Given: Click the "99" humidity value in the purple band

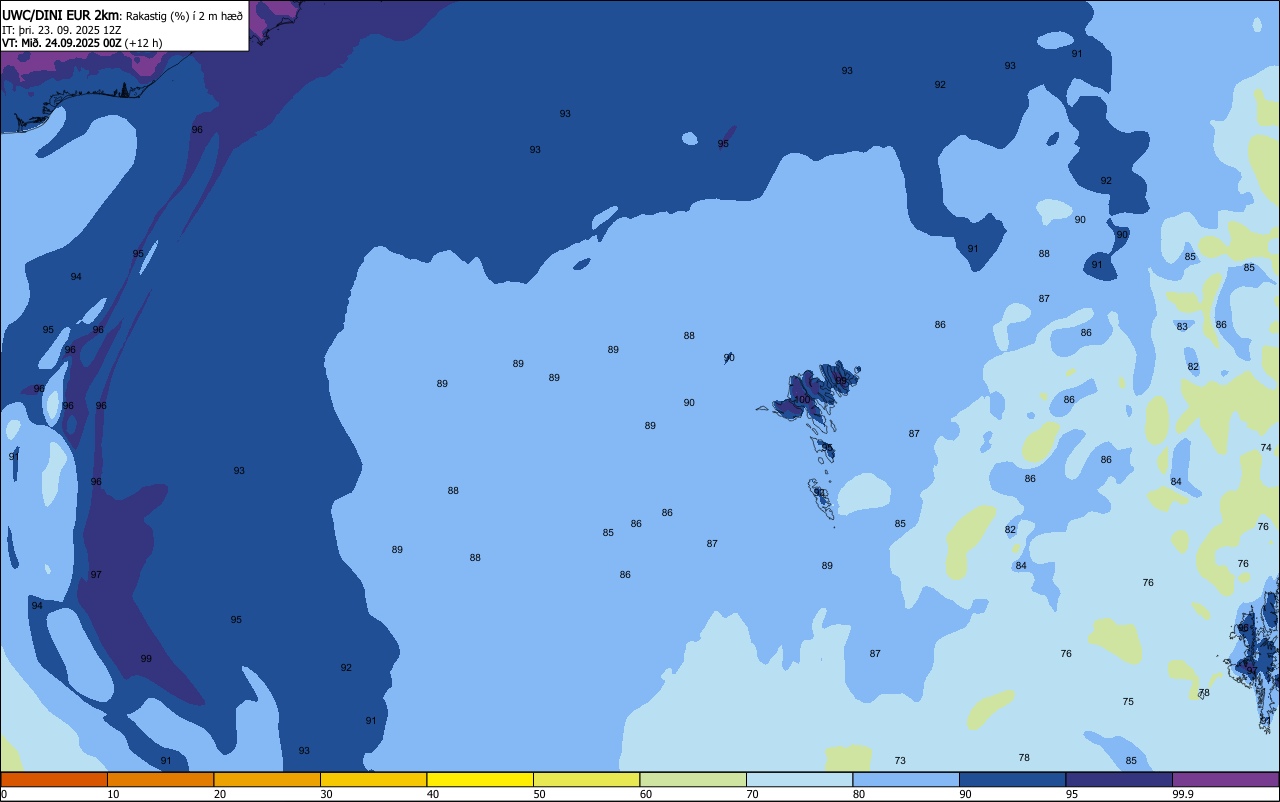Looking at the screenshot, I should click(146, 659).
